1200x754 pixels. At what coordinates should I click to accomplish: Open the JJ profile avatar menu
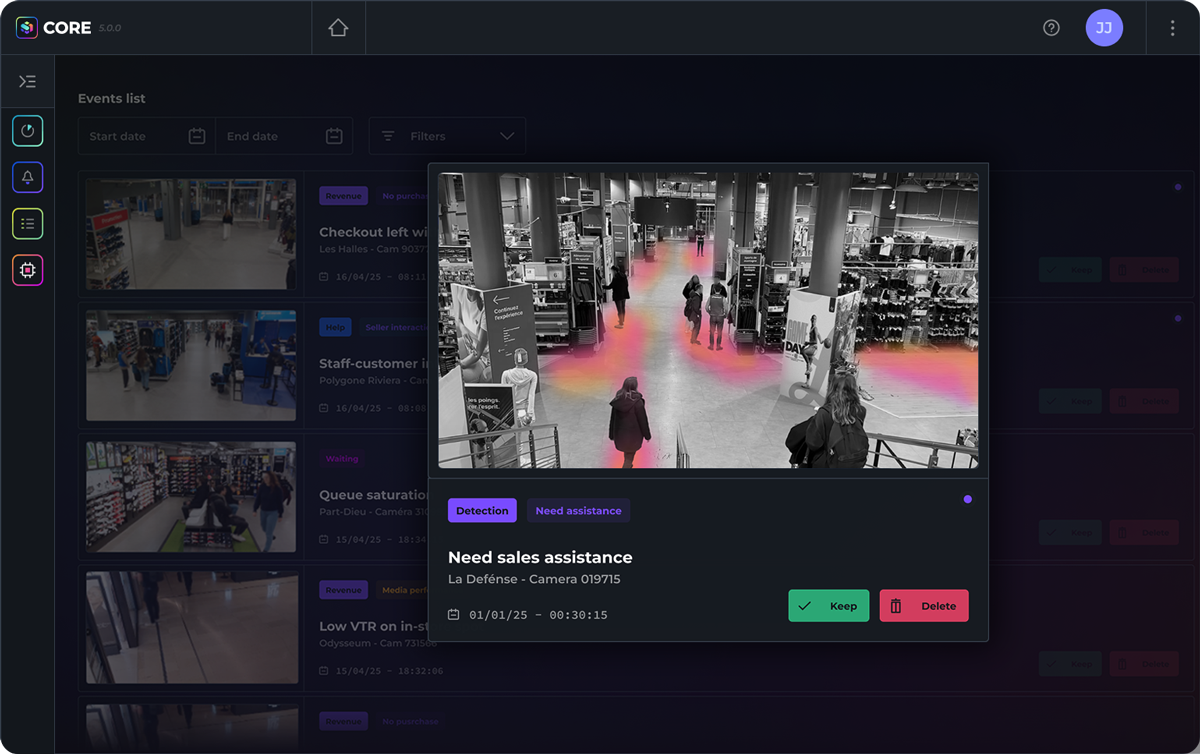click(1104, 27)
